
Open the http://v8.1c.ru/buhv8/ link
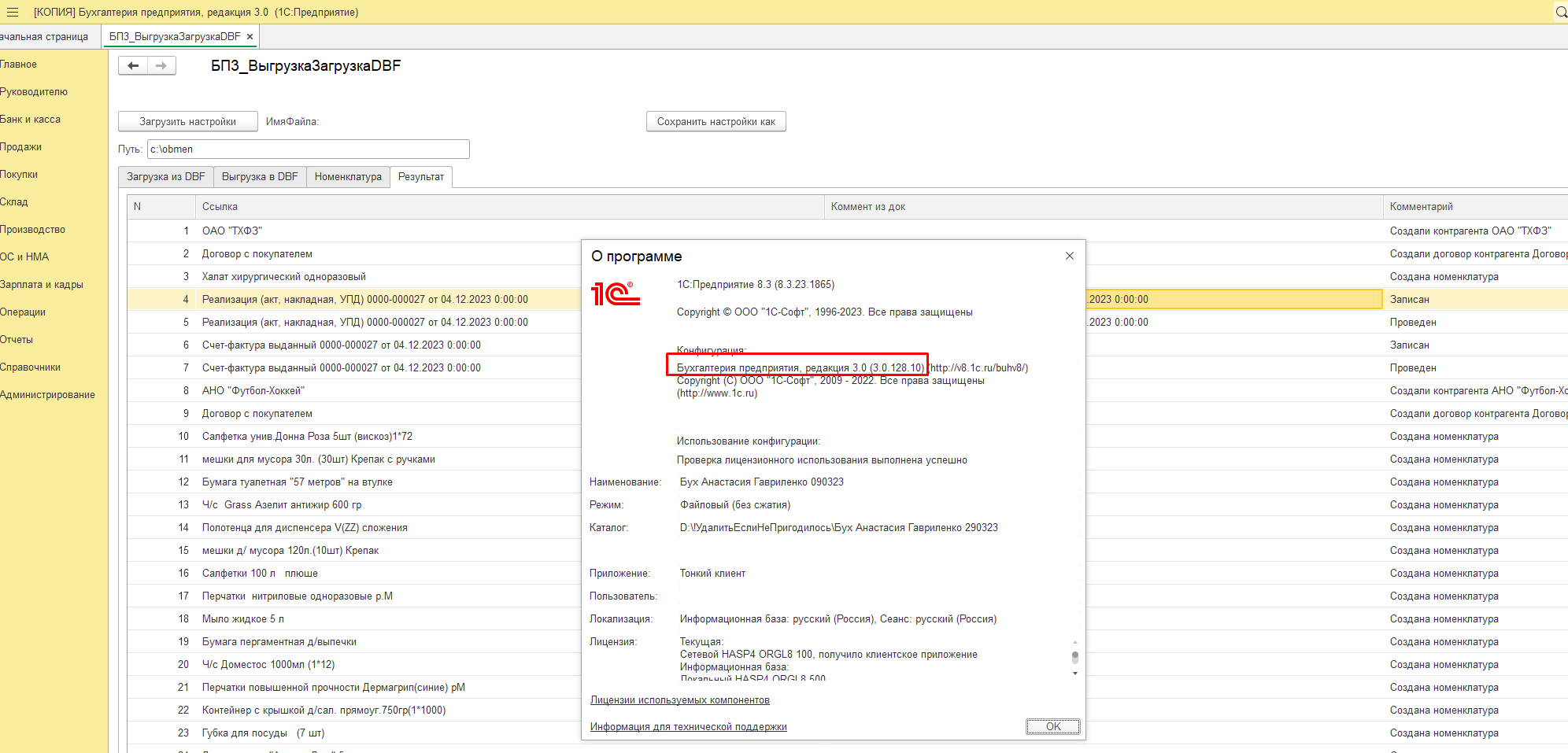[x=979, y=367]
